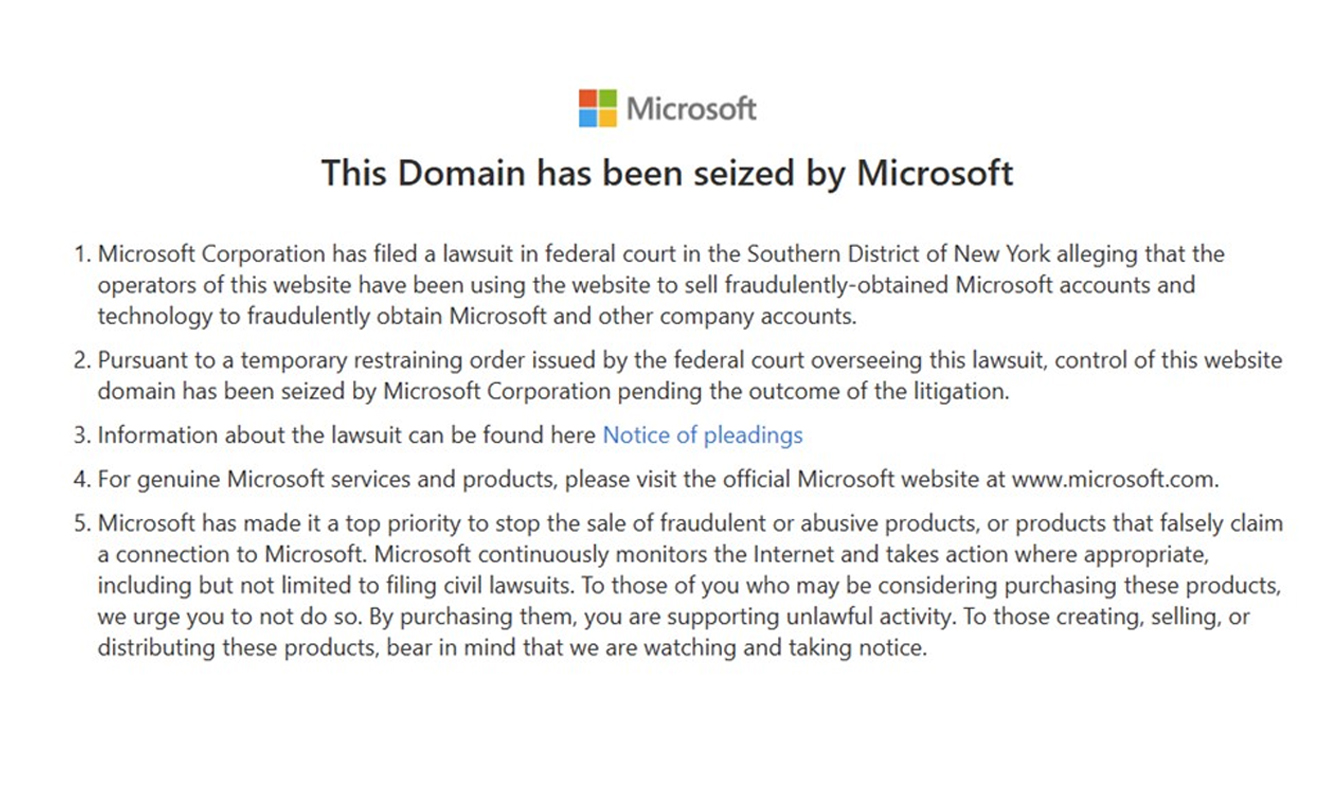
Task: Select the list number 4 marker
Action: (x=82, y=479)
